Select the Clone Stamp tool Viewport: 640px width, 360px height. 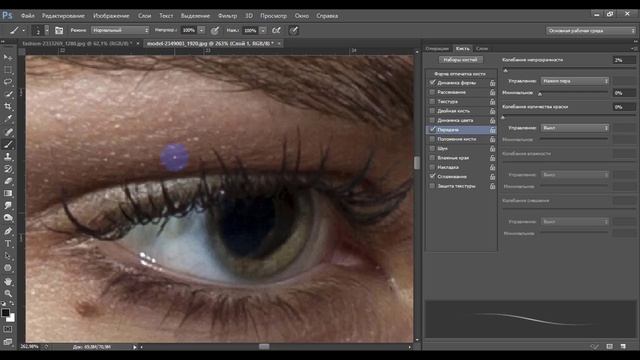[8, 157]
